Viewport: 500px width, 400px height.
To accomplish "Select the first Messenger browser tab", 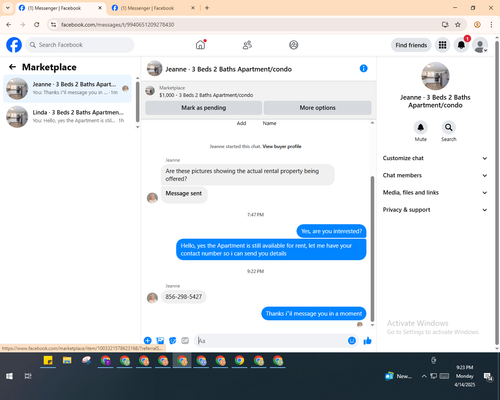I will (x=60, y=8).
